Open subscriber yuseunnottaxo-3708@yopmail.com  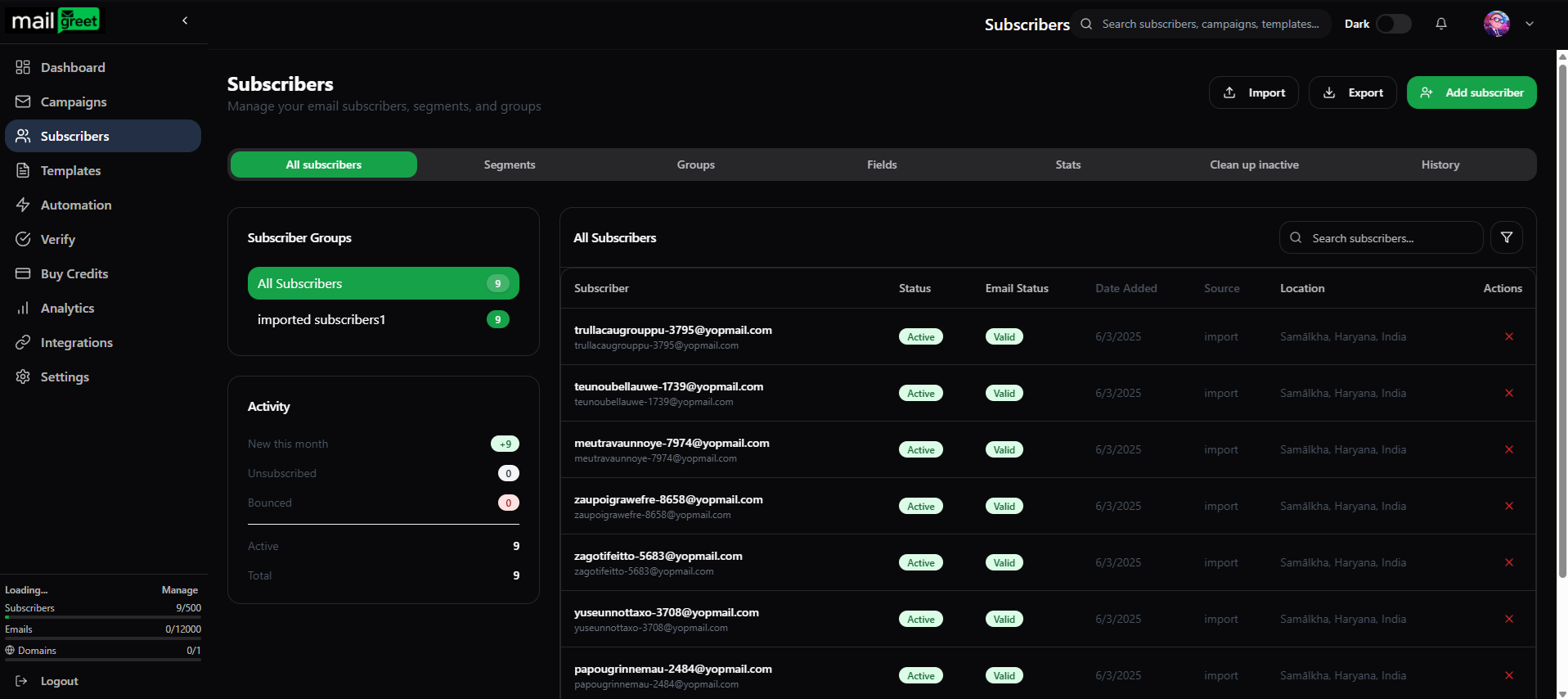click(667, 612)
